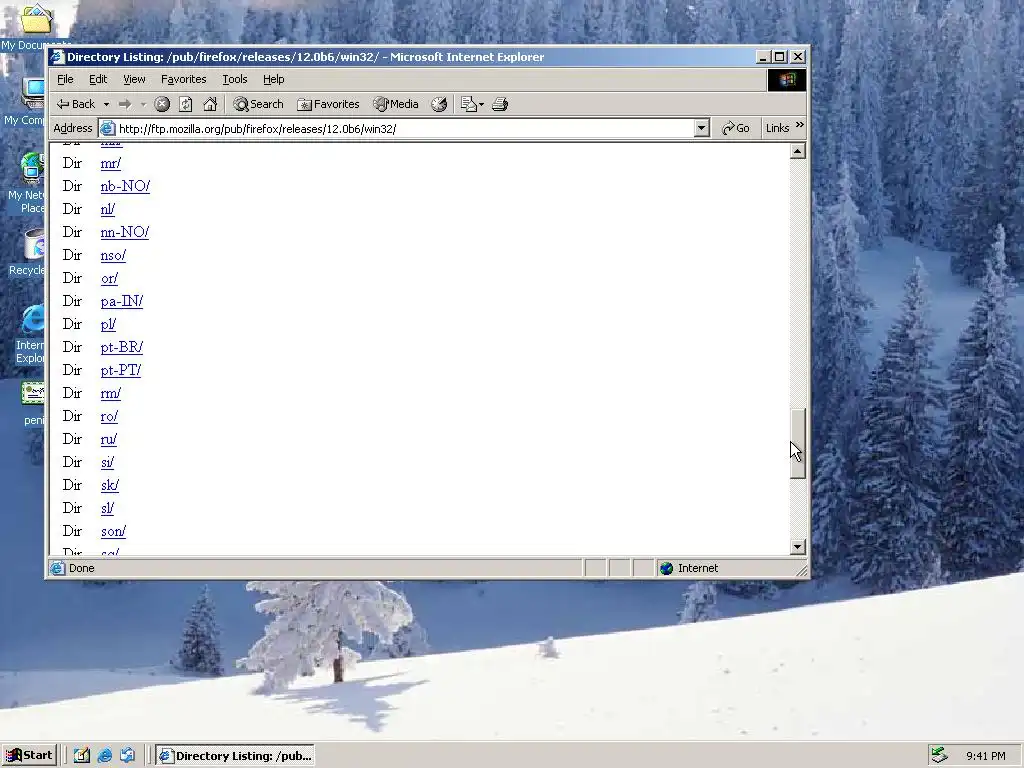
Task: Open the nl/ directory link
Action: (x=108, y=209)
